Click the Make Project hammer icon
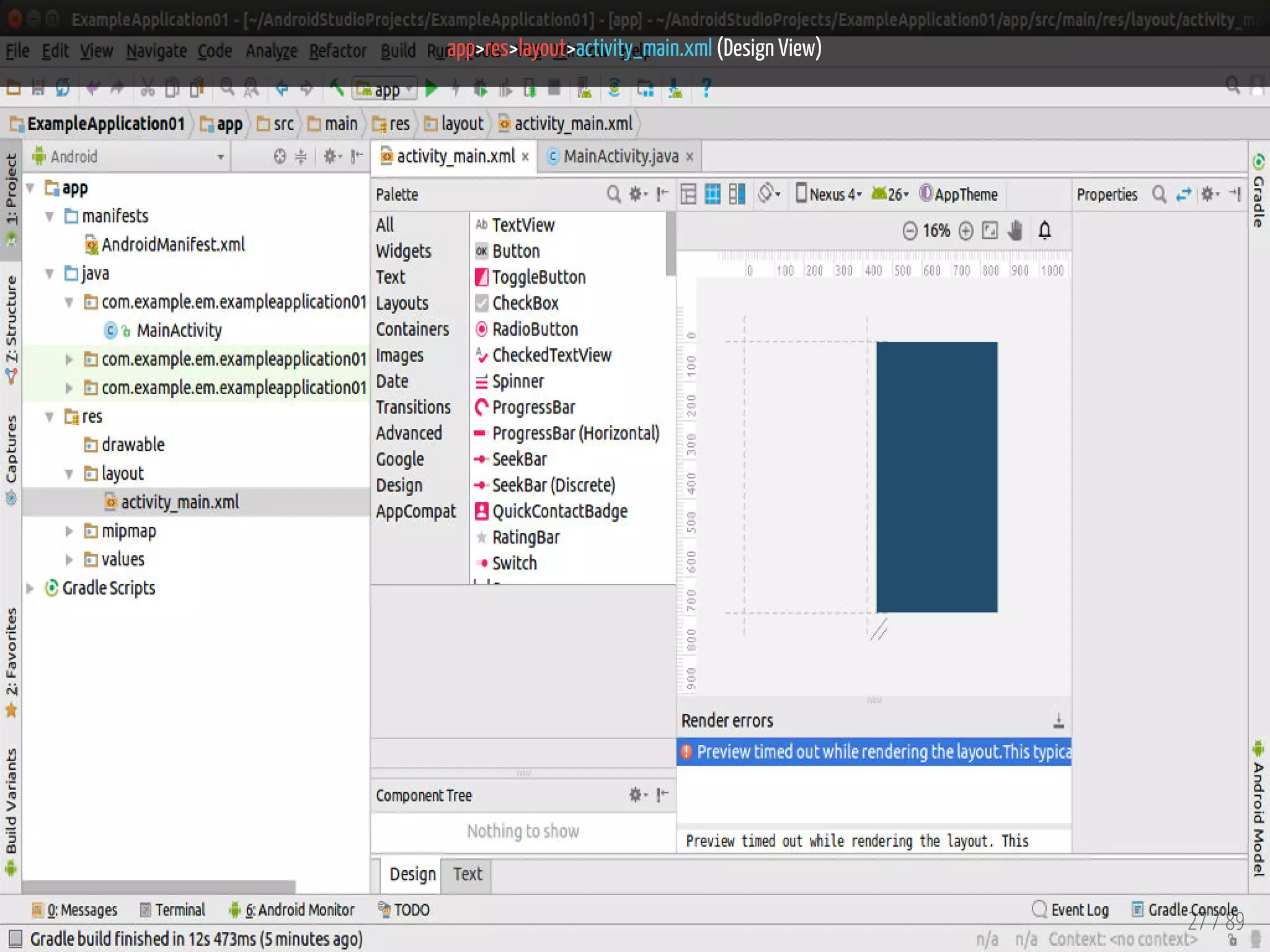 337,88
